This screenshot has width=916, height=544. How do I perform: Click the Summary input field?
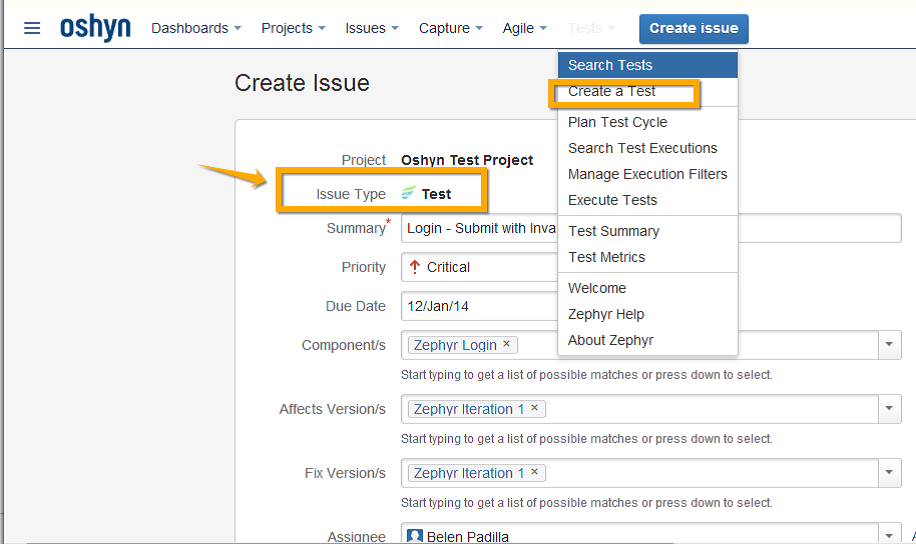point(651,228)
